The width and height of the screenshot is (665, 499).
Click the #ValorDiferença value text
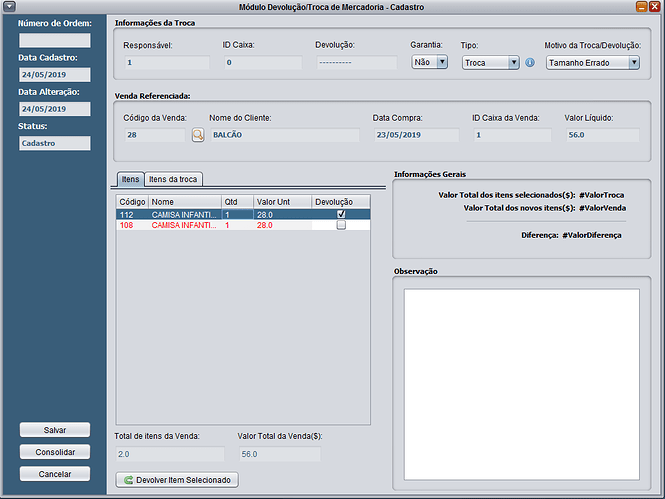point(592,235)
